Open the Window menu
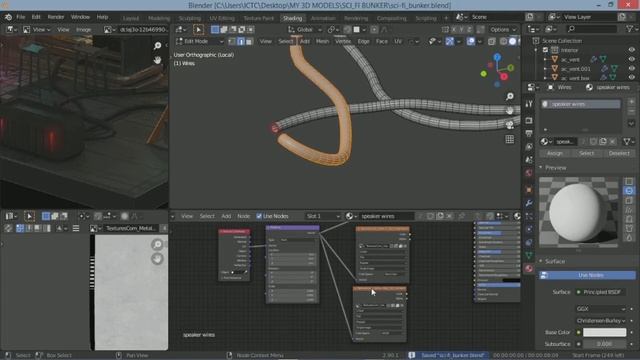This screenshot has width=640, height=360. [80, 17]
